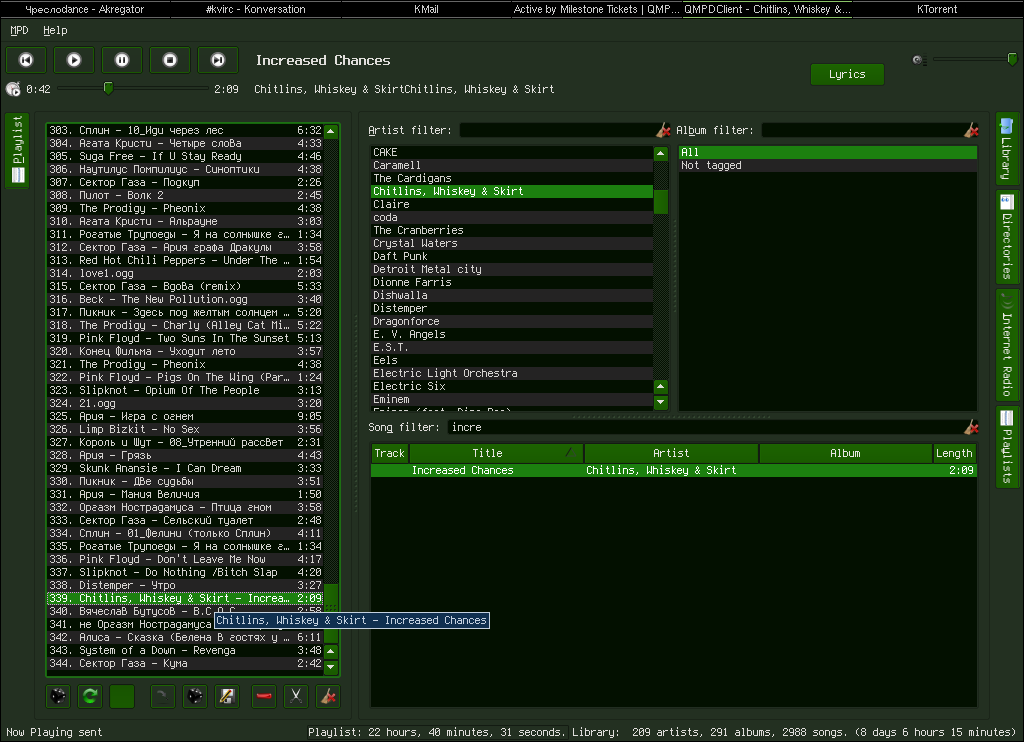Click the blank green button beside repeat
The image size is (1024, 742).
tap(122, 696)
